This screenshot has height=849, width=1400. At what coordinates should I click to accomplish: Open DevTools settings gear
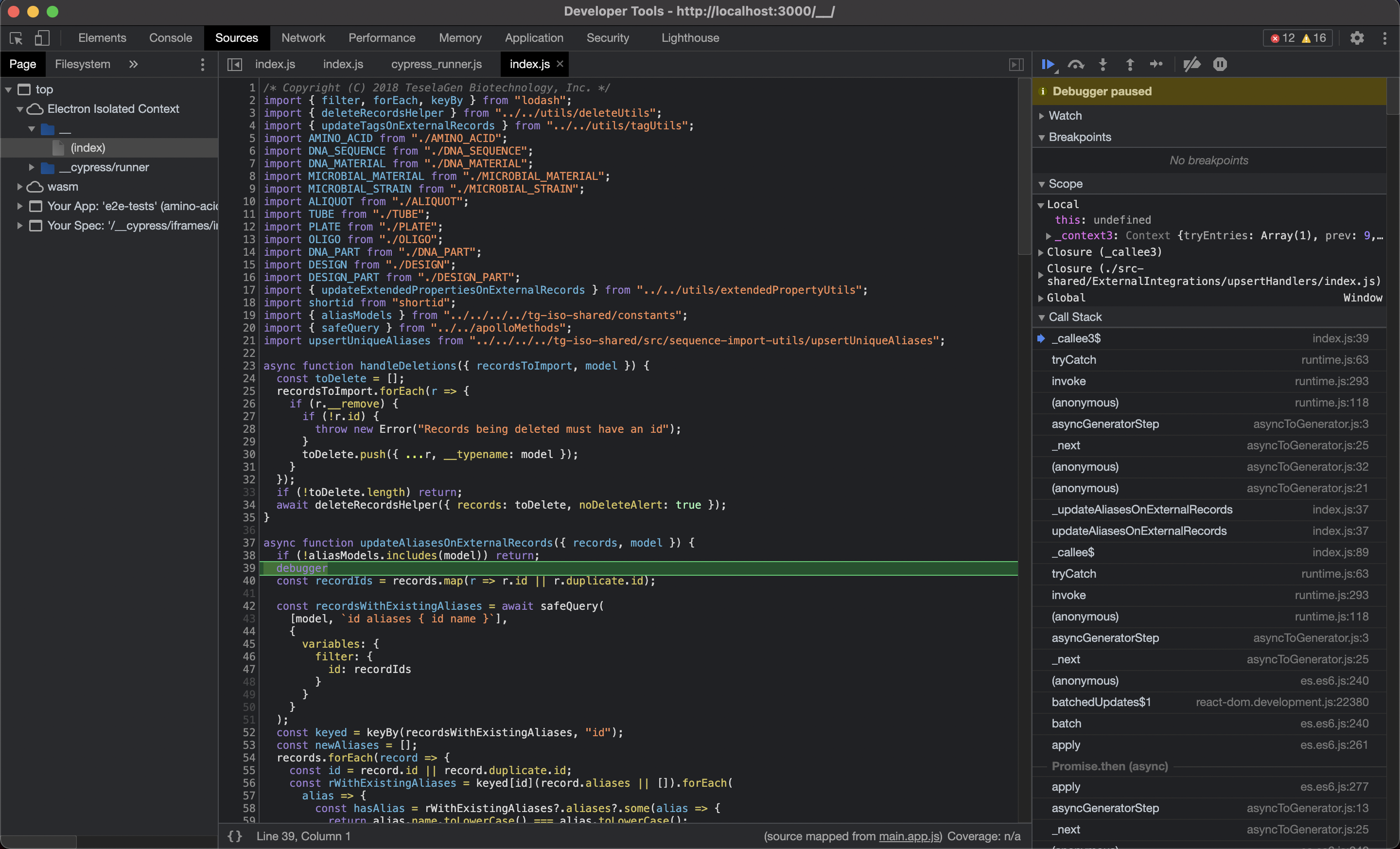(1357, 38)
